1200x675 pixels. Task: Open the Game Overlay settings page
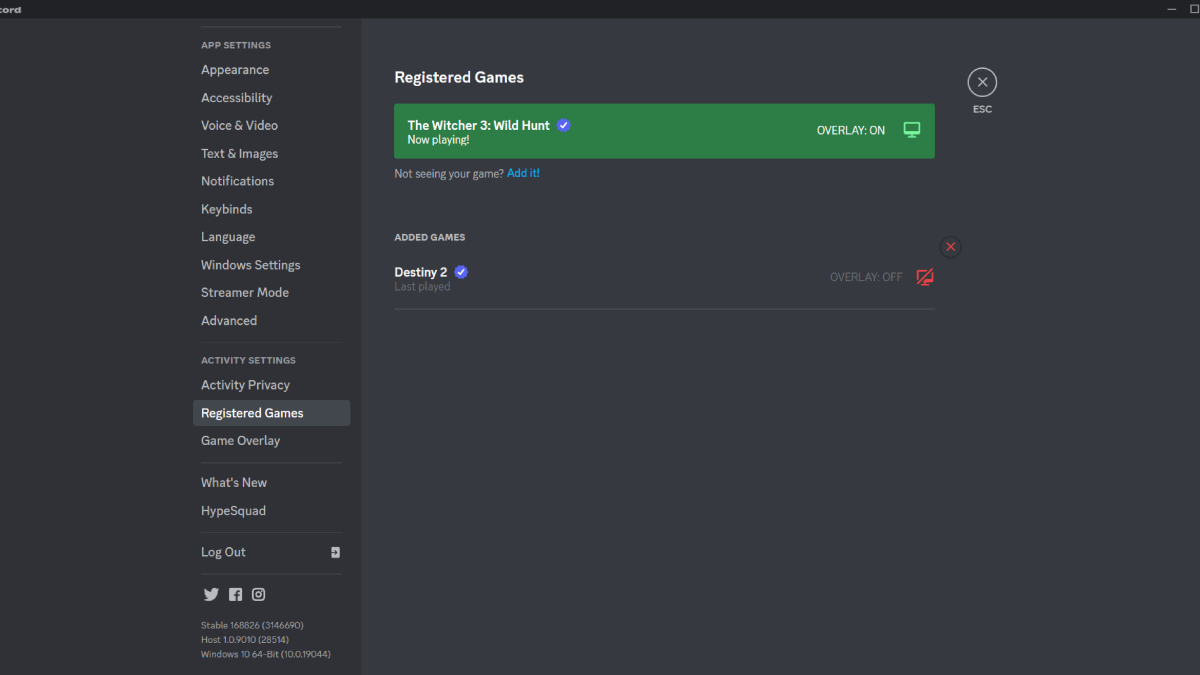pos(241,440)
